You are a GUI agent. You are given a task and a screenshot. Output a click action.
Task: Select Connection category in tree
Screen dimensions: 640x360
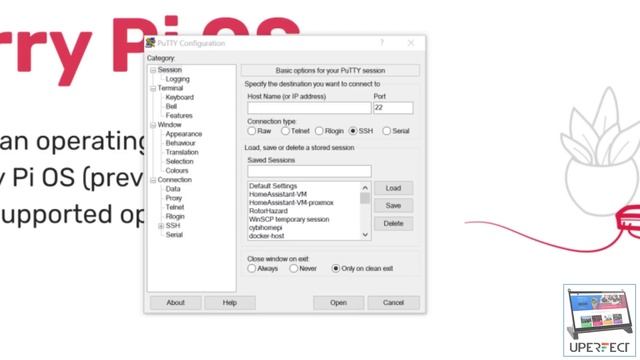tap(175, 180)
